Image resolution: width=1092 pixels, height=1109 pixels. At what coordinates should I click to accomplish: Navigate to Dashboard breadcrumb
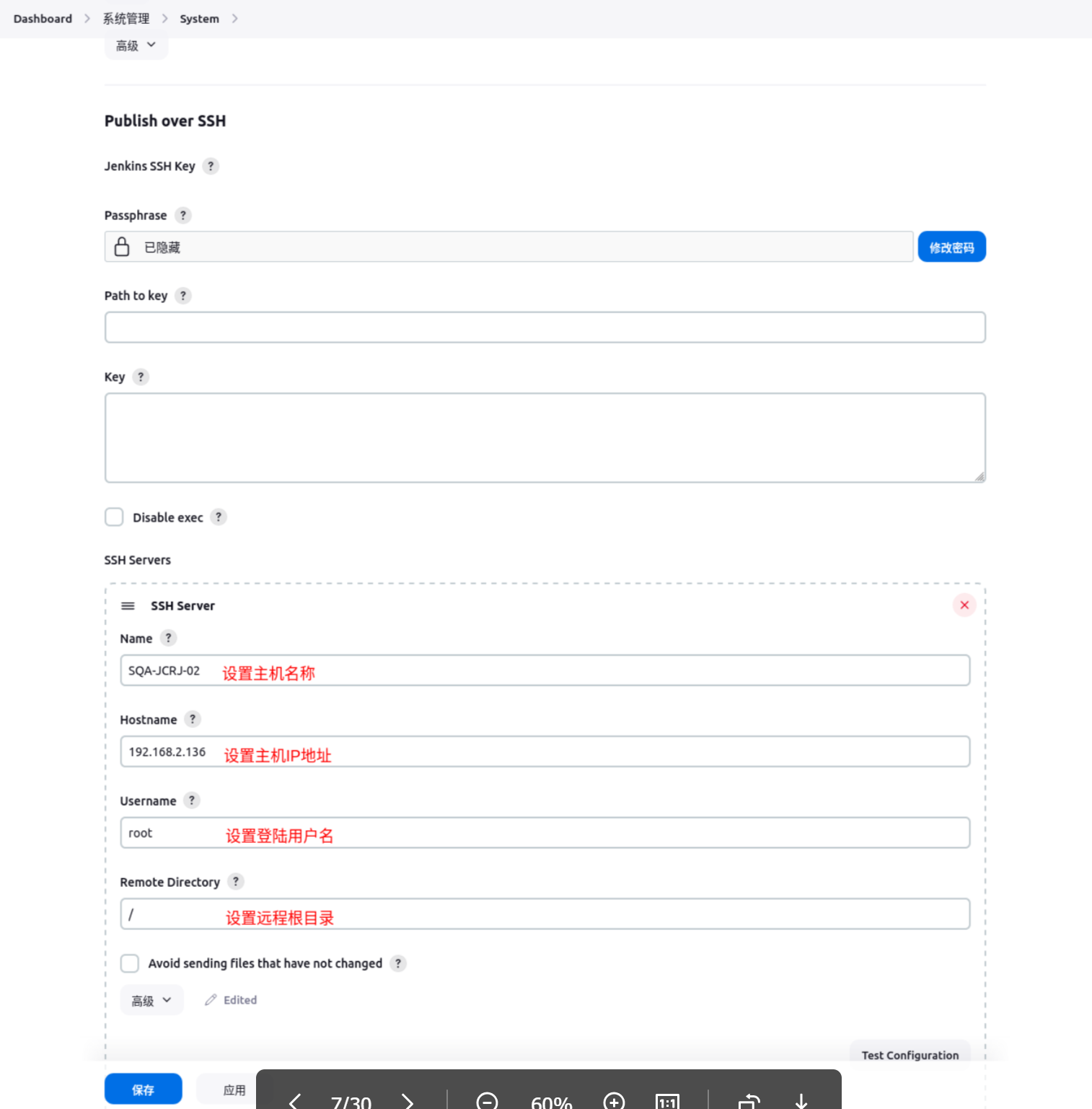point(43,19)
